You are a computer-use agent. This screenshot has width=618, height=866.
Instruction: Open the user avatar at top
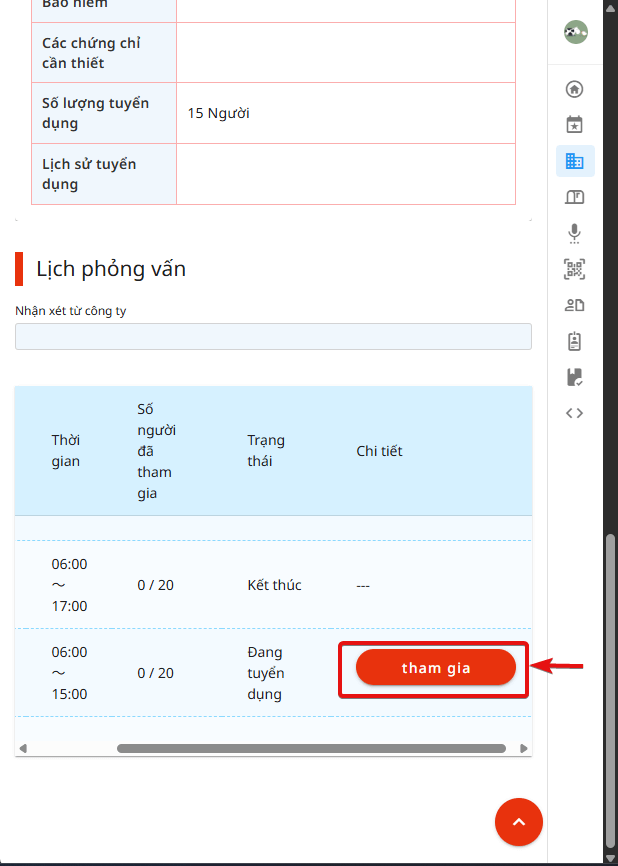[575, 32]
